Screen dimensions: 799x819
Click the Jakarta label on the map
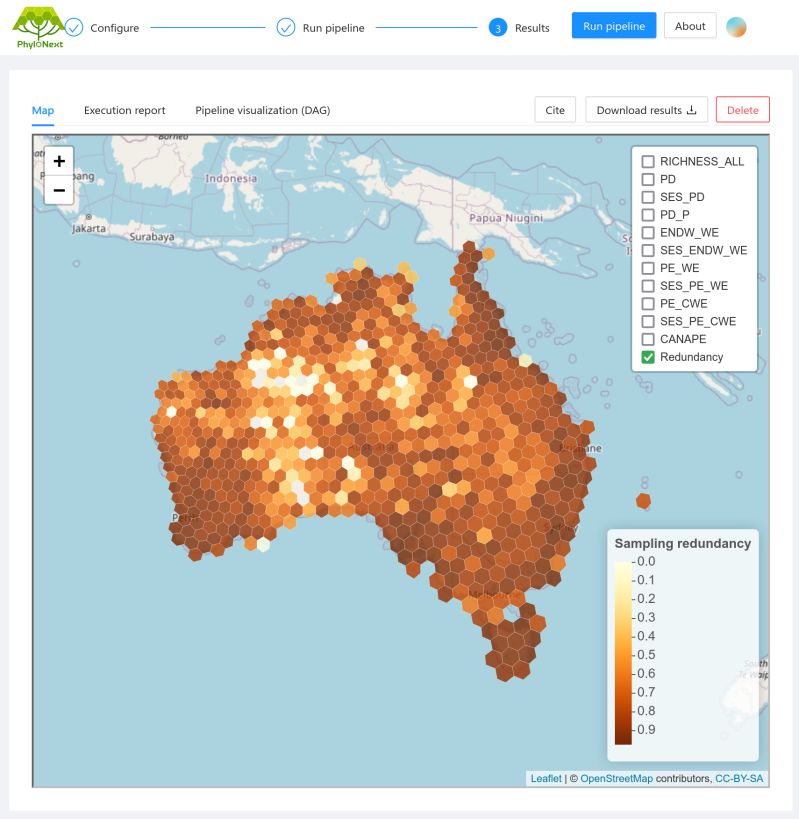[x=89, y=228]
